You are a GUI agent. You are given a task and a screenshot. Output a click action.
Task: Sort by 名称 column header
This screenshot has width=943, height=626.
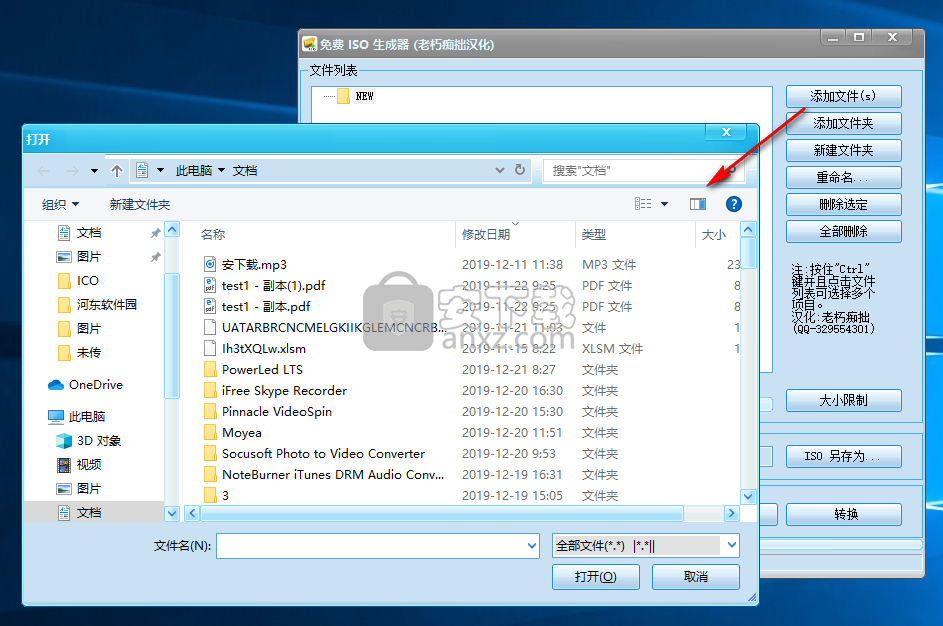[x=213, y=235]
